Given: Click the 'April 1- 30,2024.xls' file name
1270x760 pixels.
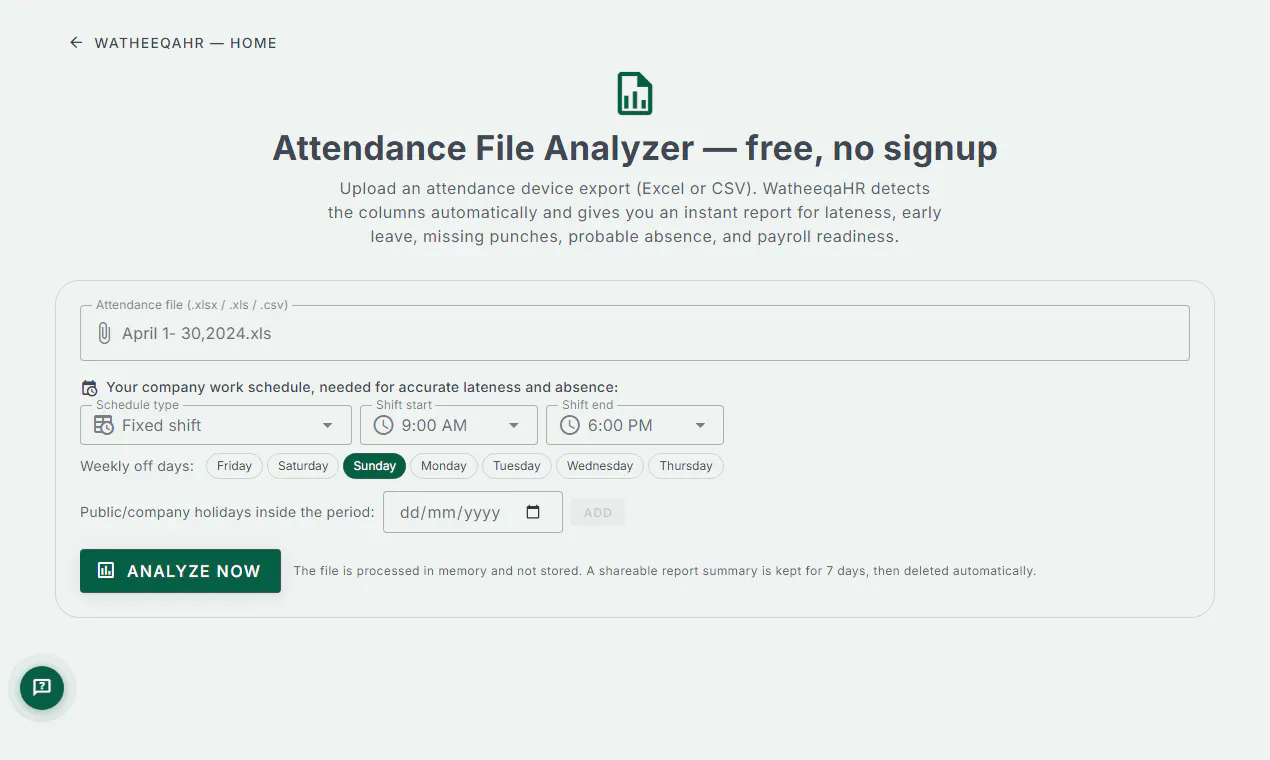Looking at the screenshot, I should pyautogui.click(x=197, y=333).
